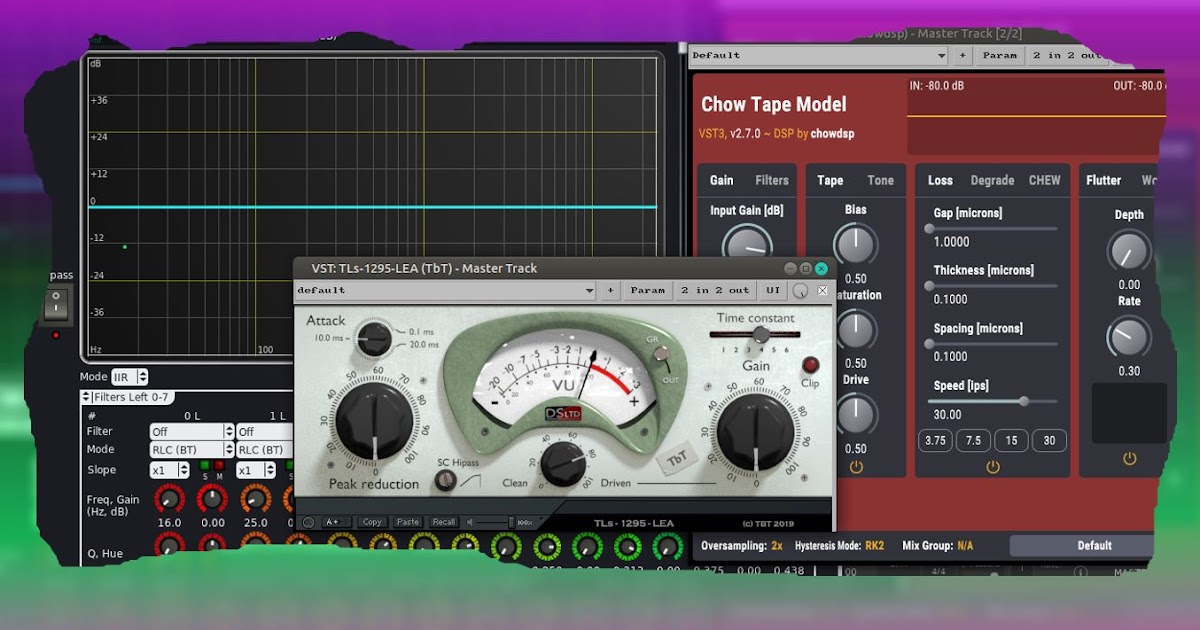Toggle the power button under the Loss section
This screenshot has height=630, width=1200.
993,467
